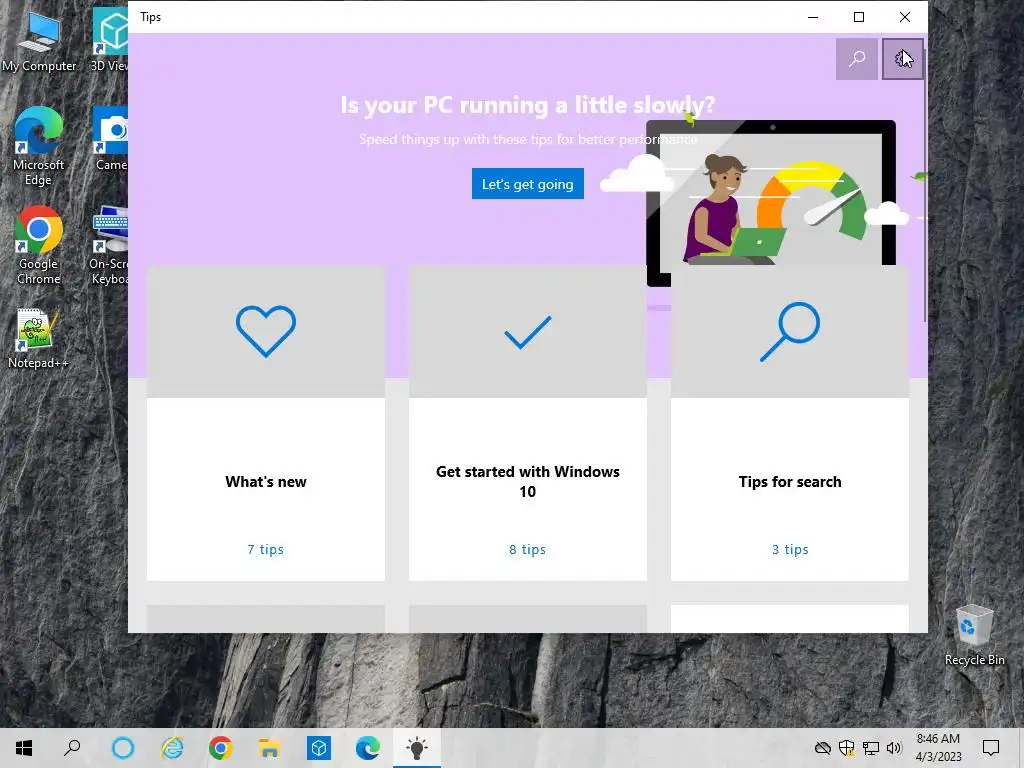This screenshot has height=768, width=1024.
Task: Click the Let's get going button
Action: click(x=528, y=184)
